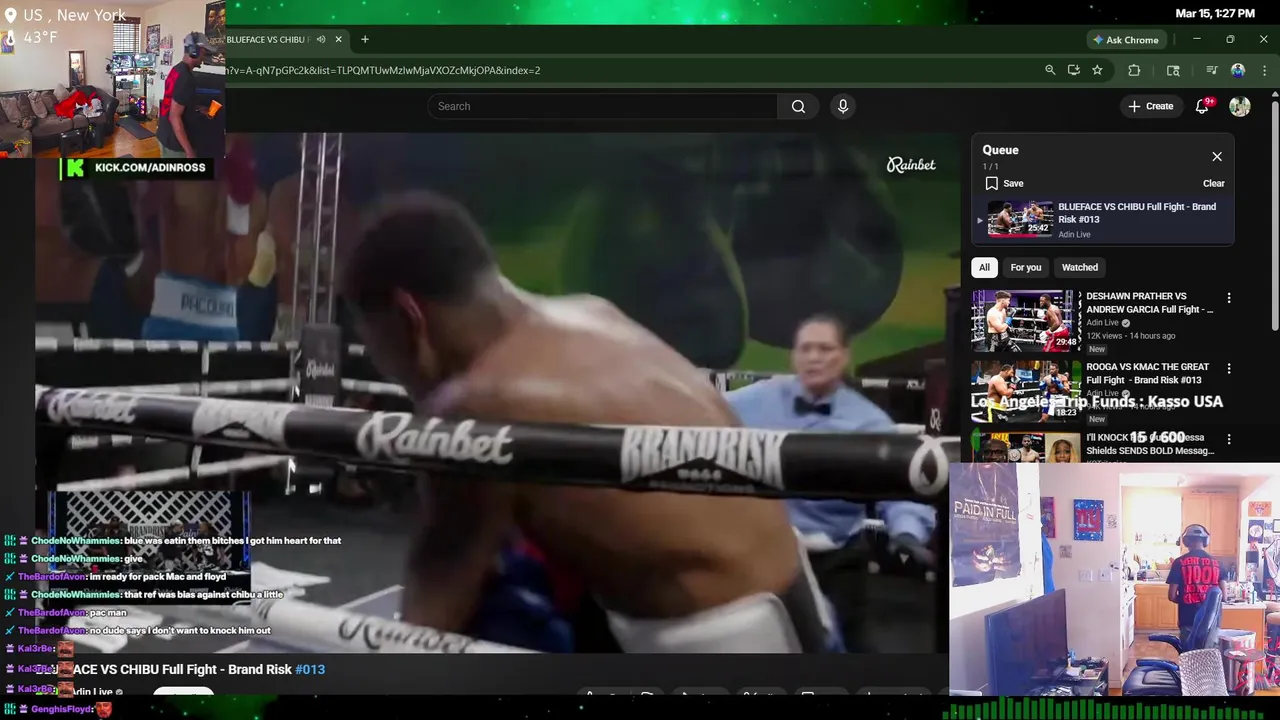Click the Chrome address bar URL

(x=384, y=71)
